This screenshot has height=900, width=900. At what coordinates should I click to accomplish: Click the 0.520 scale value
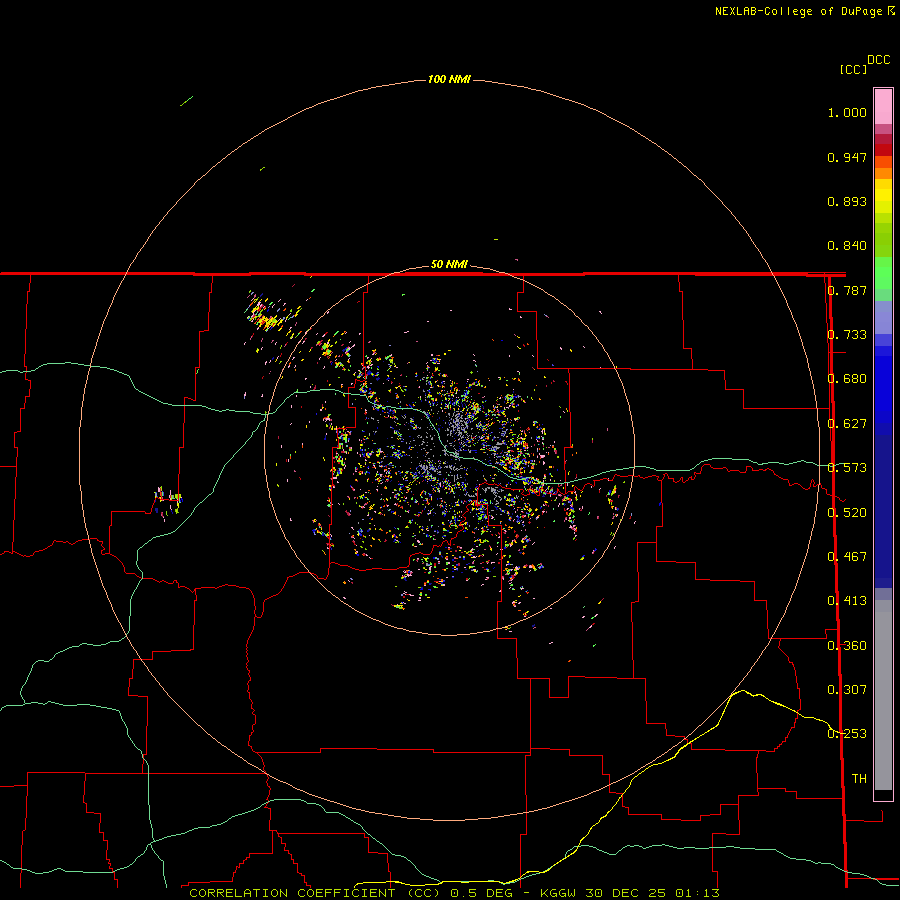(847, 513)
